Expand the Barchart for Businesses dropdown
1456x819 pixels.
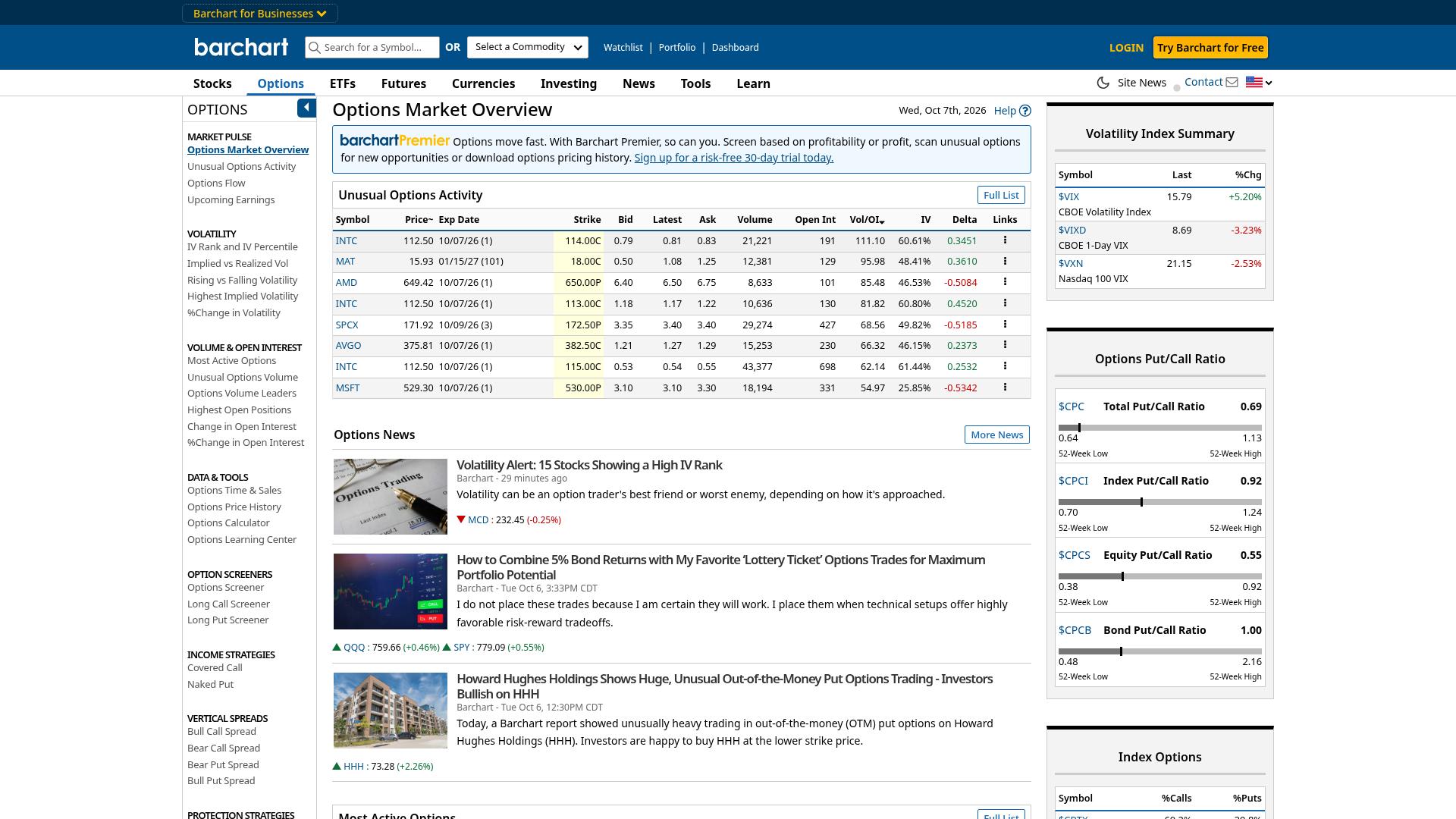click(x=260, y=14)
